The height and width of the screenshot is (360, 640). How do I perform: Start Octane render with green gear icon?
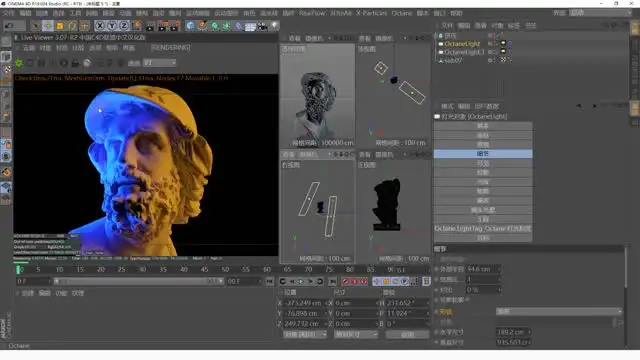[x=19, y=63]
